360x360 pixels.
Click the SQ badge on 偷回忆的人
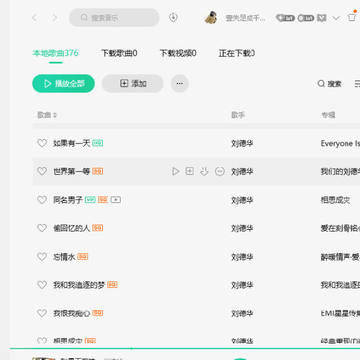[x=98, y=228]
